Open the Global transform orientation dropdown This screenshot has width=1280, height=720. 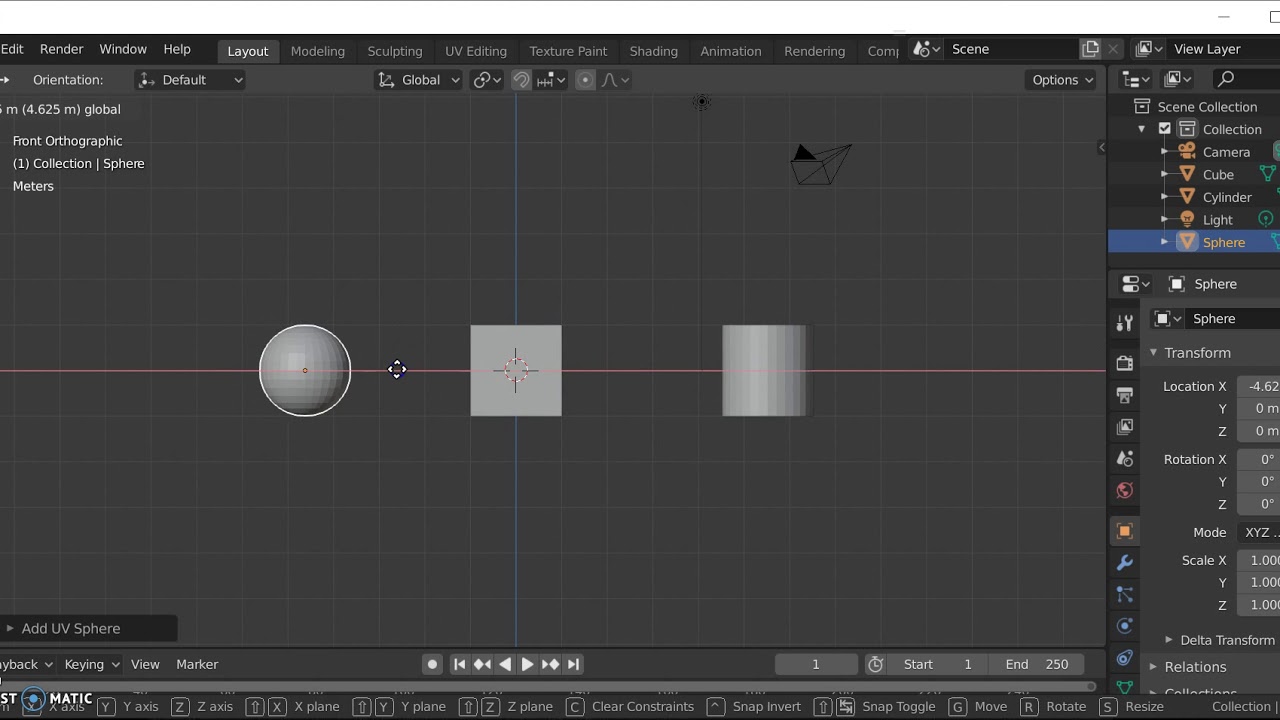[x=418, y=80]
